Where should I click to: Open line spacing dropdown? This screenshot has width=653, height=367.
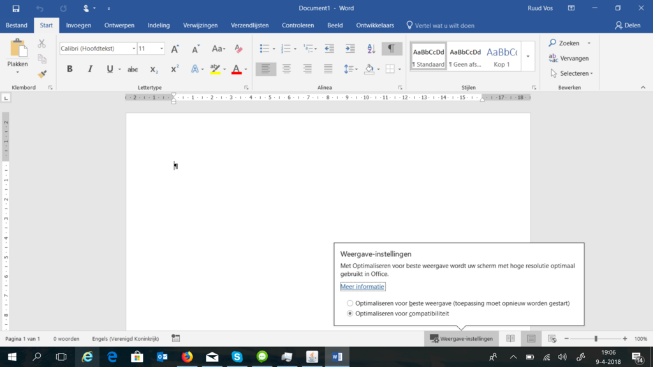(350, 69)
